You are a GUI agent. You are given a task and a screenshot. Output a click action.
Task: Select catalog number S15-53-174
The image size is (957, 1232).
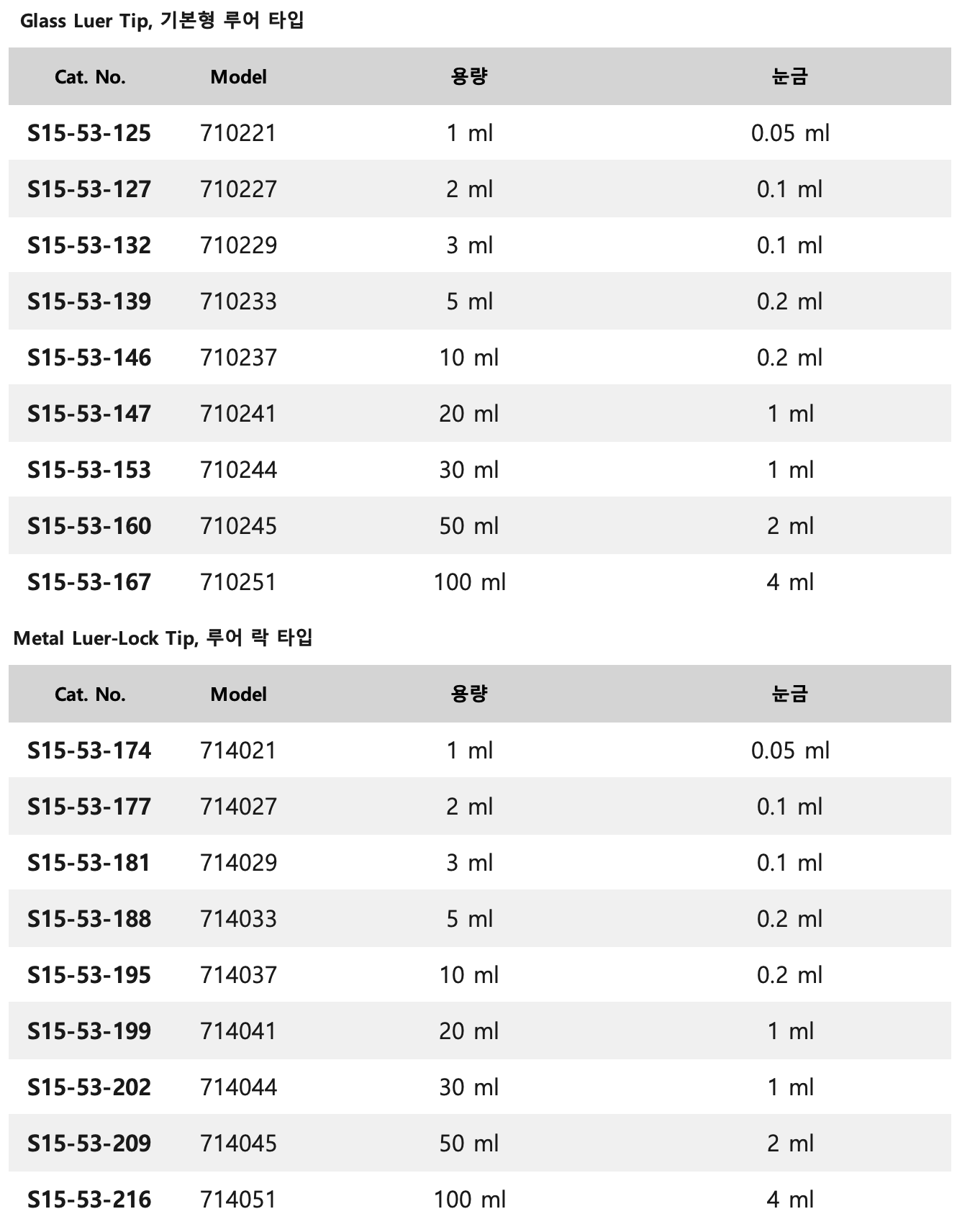[89, 751]
